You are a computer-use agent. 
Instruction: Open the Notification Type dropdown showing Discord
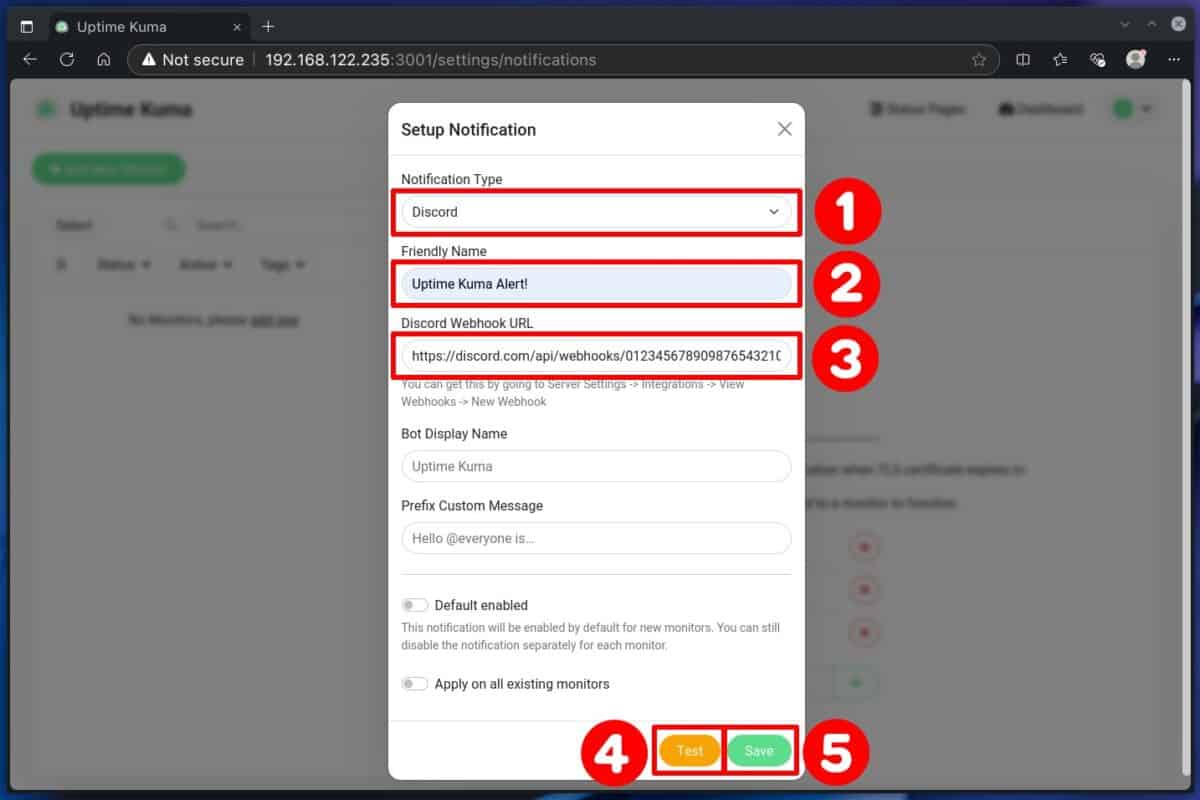tap(596, 212)
